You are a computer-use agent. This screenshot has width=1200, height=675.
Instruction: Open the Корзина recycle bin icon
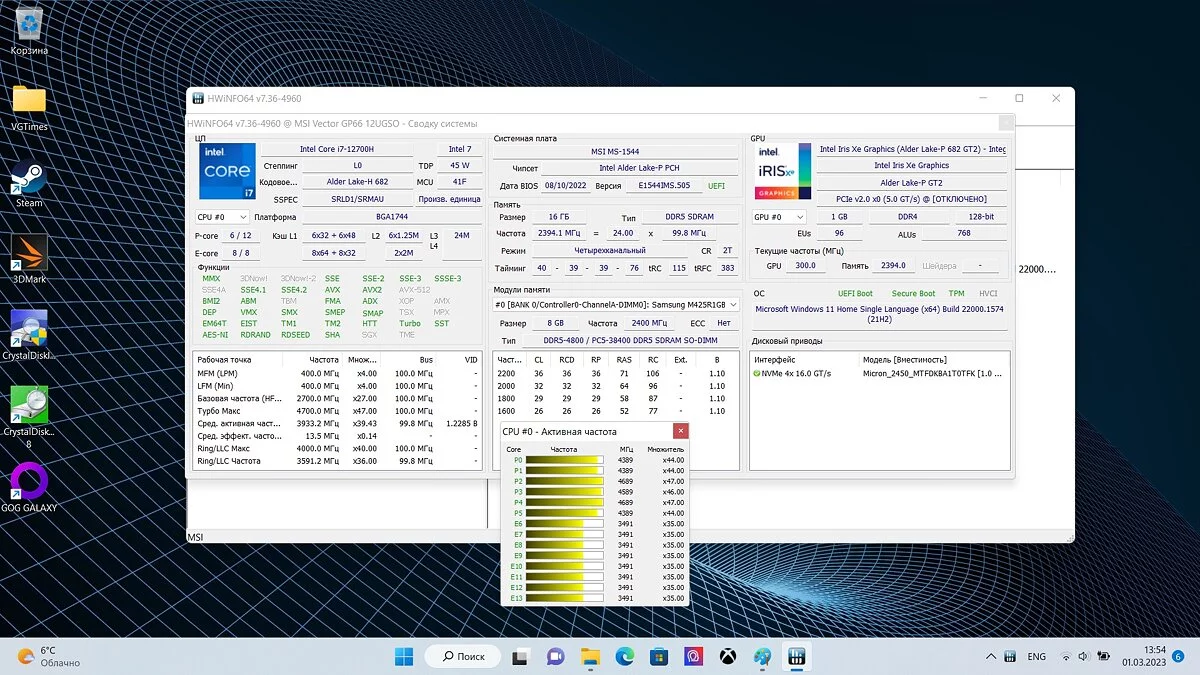tap(29, 26)
